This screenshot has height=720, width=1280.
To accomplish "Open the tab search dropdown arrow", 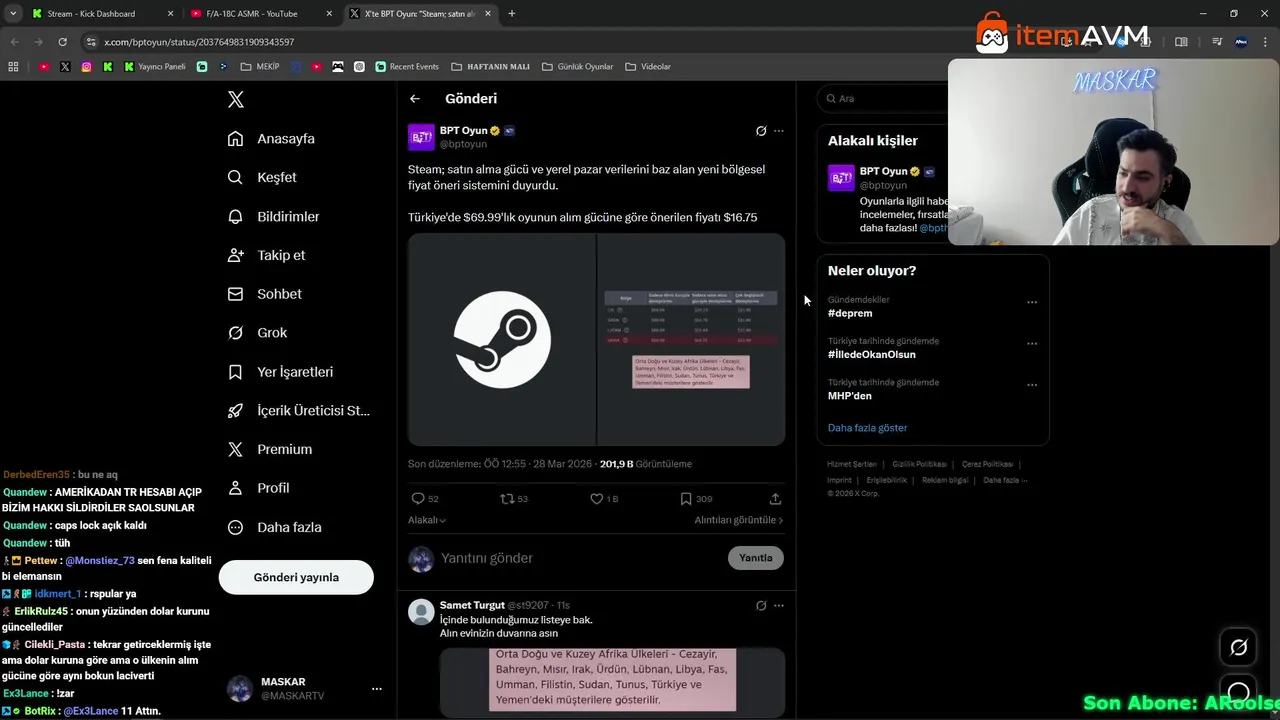I will pos(13,14).
